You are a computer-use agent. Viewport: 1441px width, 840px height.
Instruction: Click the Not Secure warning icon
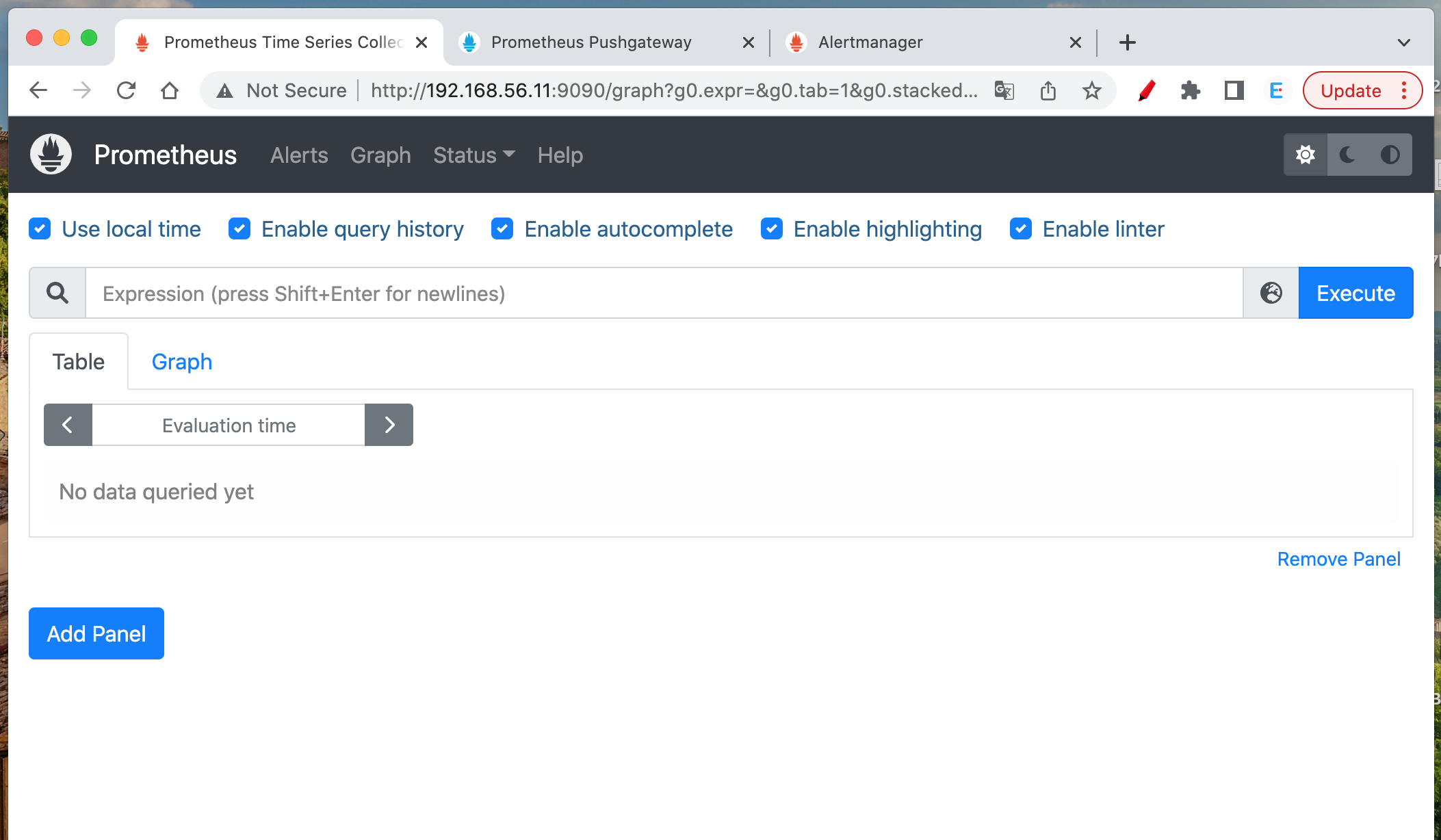pyautogui.click(x=224, y=90)
